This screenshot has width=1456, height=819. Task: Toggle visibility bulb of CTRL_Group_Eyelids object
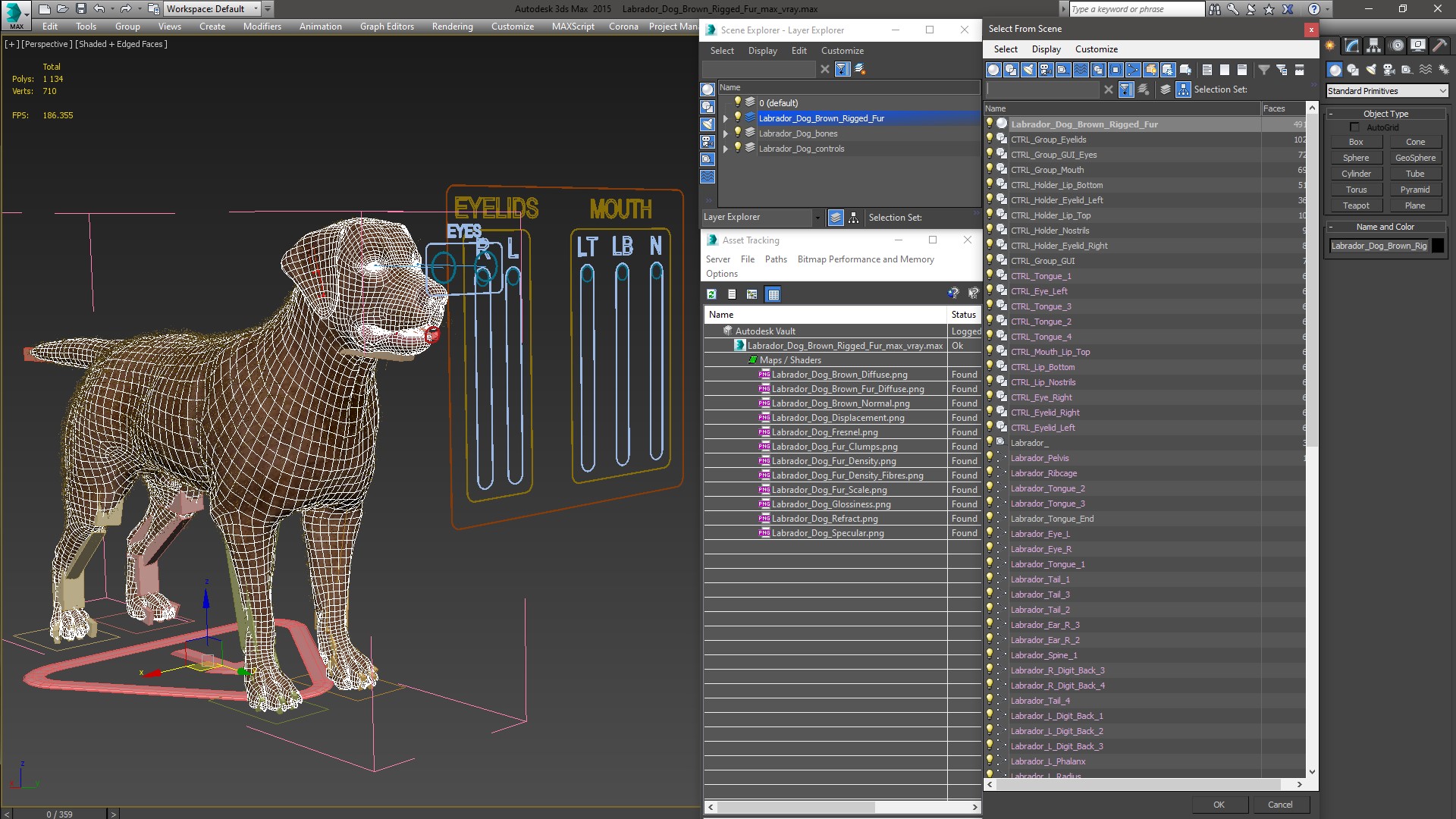[990, 139]
